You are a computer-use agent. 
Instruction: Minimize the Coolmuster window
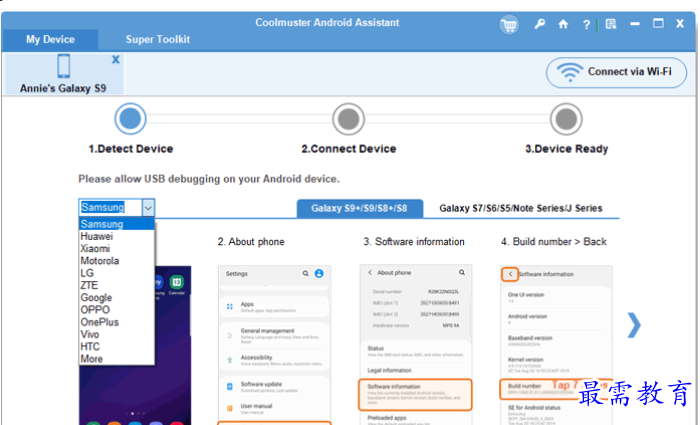click(x=635, y=24)
